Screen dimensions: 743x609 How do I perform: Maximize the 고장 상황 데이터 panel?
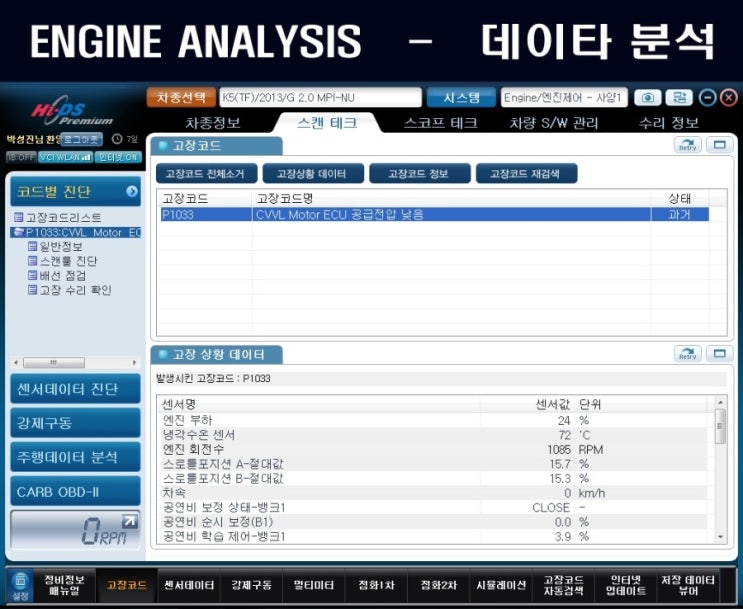click(719, 354)
